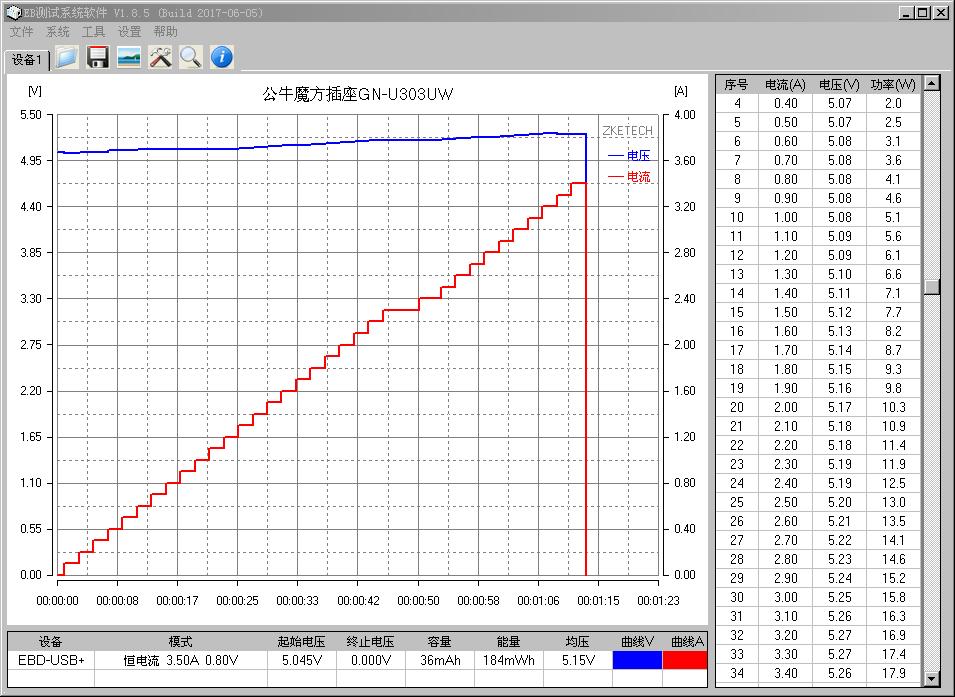This screenshot has width=955, height=697.
Task: Click current value 3.30 in table
Action: [786, 654]
